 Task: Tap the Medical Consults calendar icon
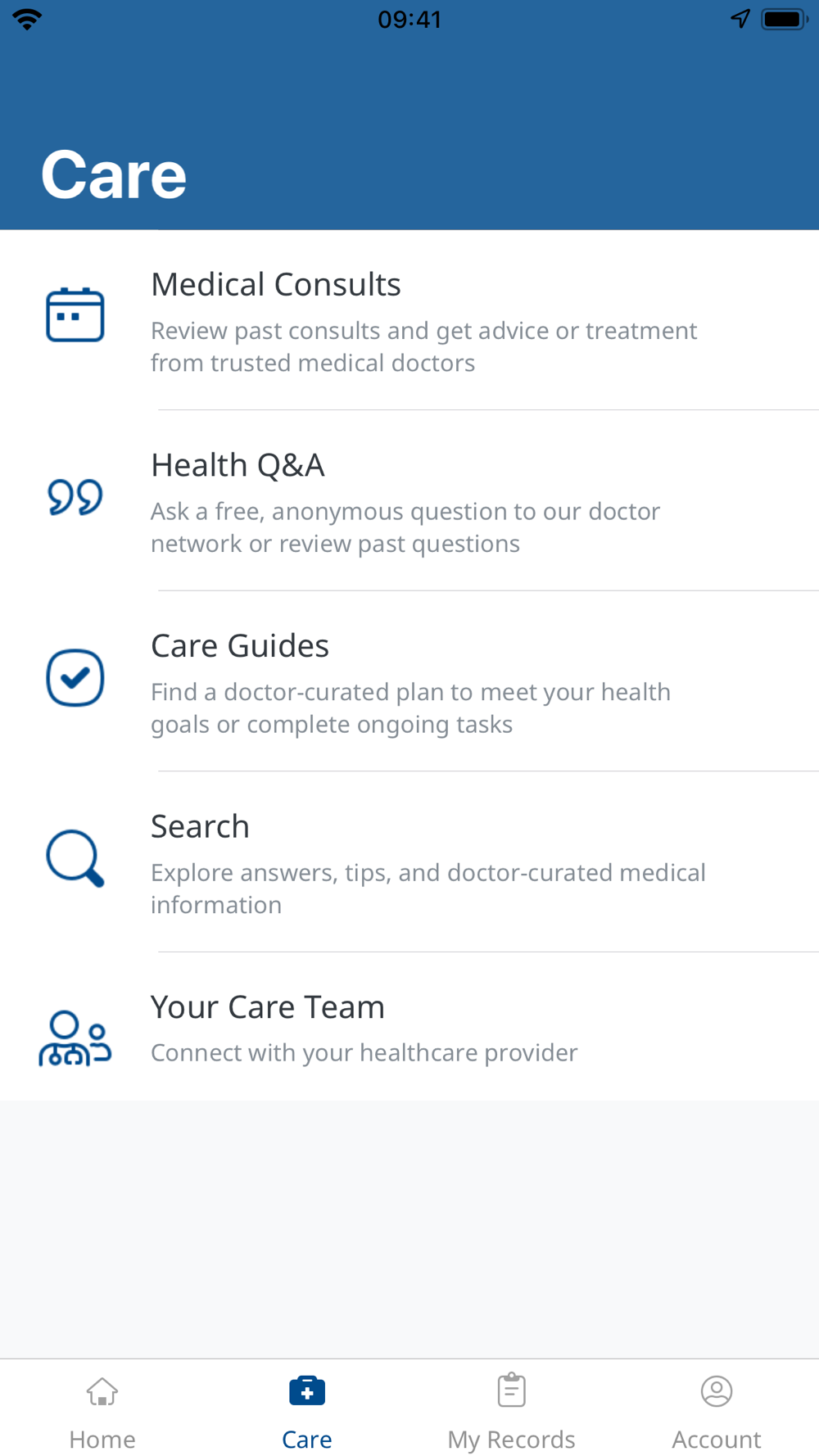[x=75, y=314]
